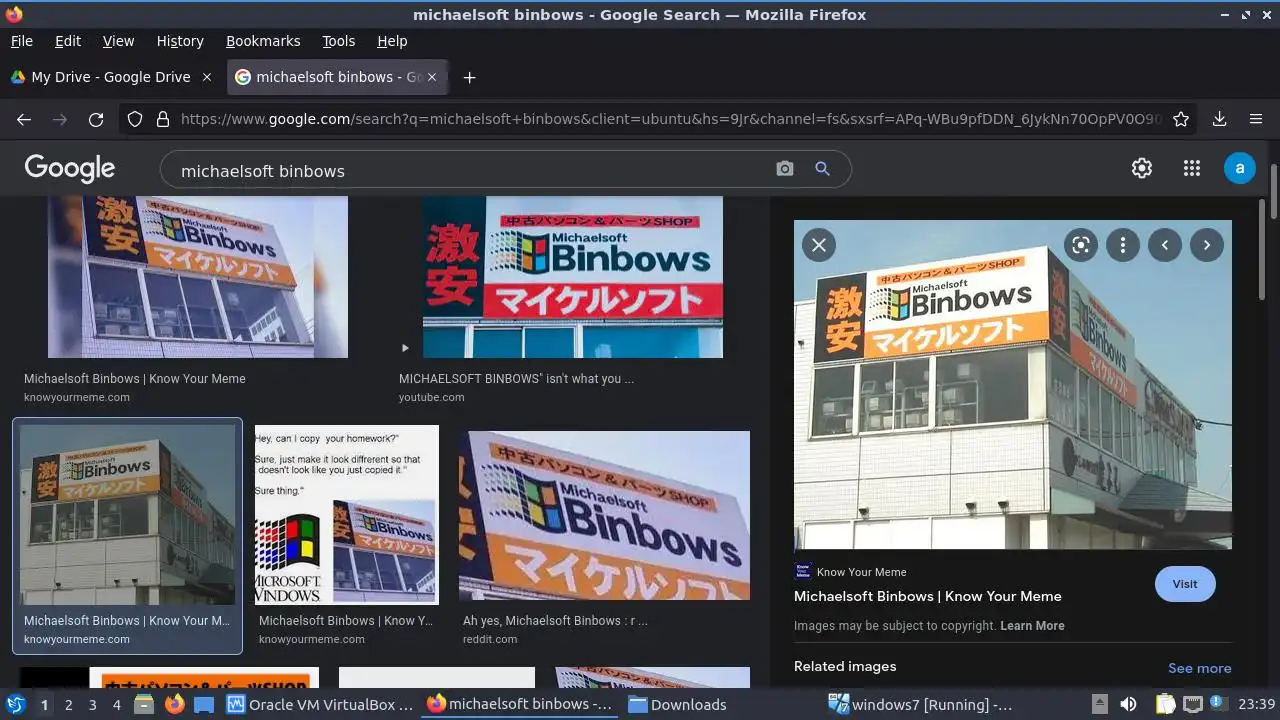Viewport: 1280px width, 720px height.
Task: Open Google Settings gear
Action: tap(1142, 168)
